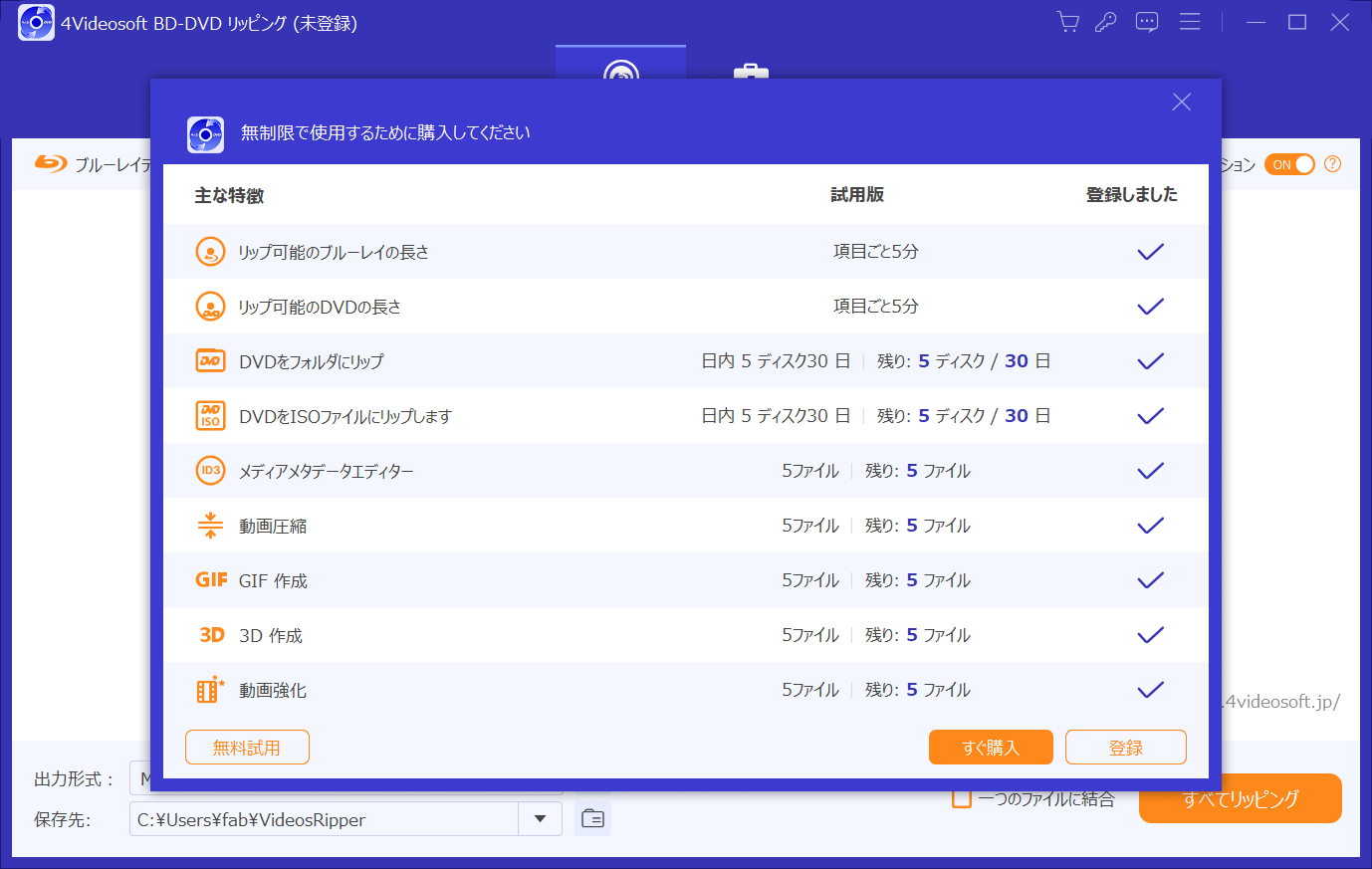This screenshot has width=1372, height=869.
Task: Click the checkmark in メディアメタデータエディター row
Action: pyautogui.click(x=1151, y=471)
